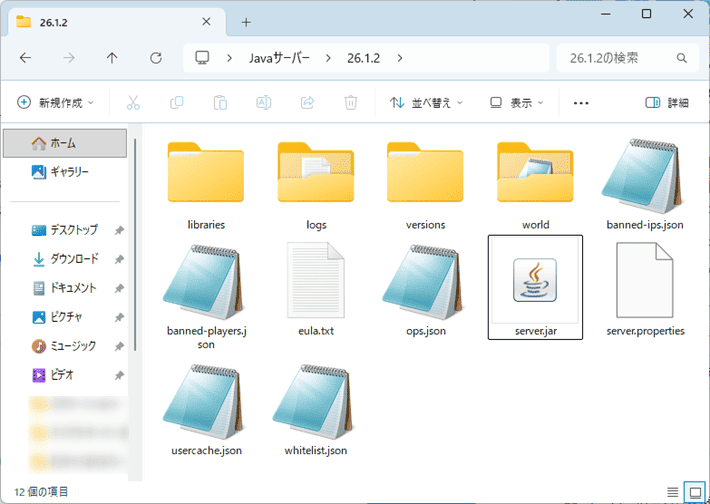710x504 pixels.
Task: Maximize the Explorer window
Action: pyautogui.click(x=647, y=14)
